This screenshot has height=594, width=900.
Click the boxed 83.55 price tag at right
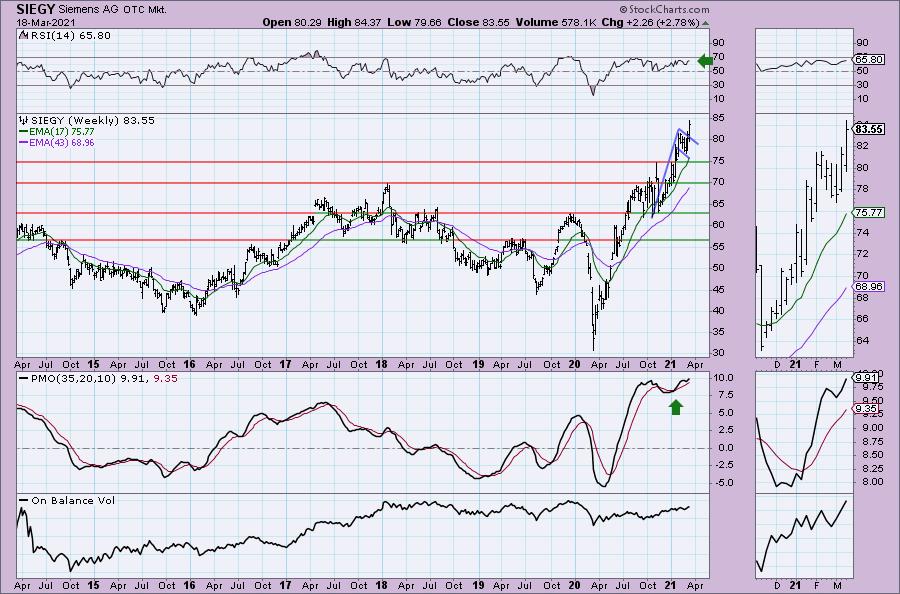[x=869, y=129]
